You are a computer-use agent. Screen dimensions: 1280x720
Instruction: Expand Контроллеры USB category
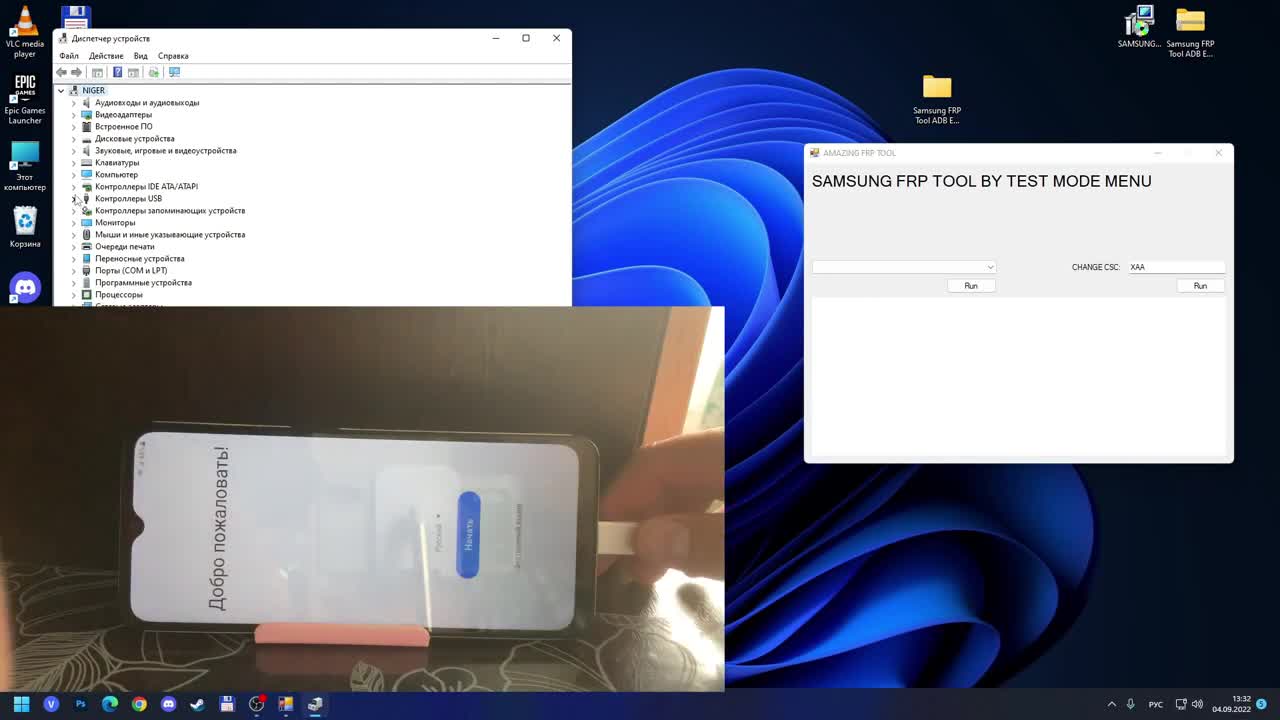tap(73, 199)
